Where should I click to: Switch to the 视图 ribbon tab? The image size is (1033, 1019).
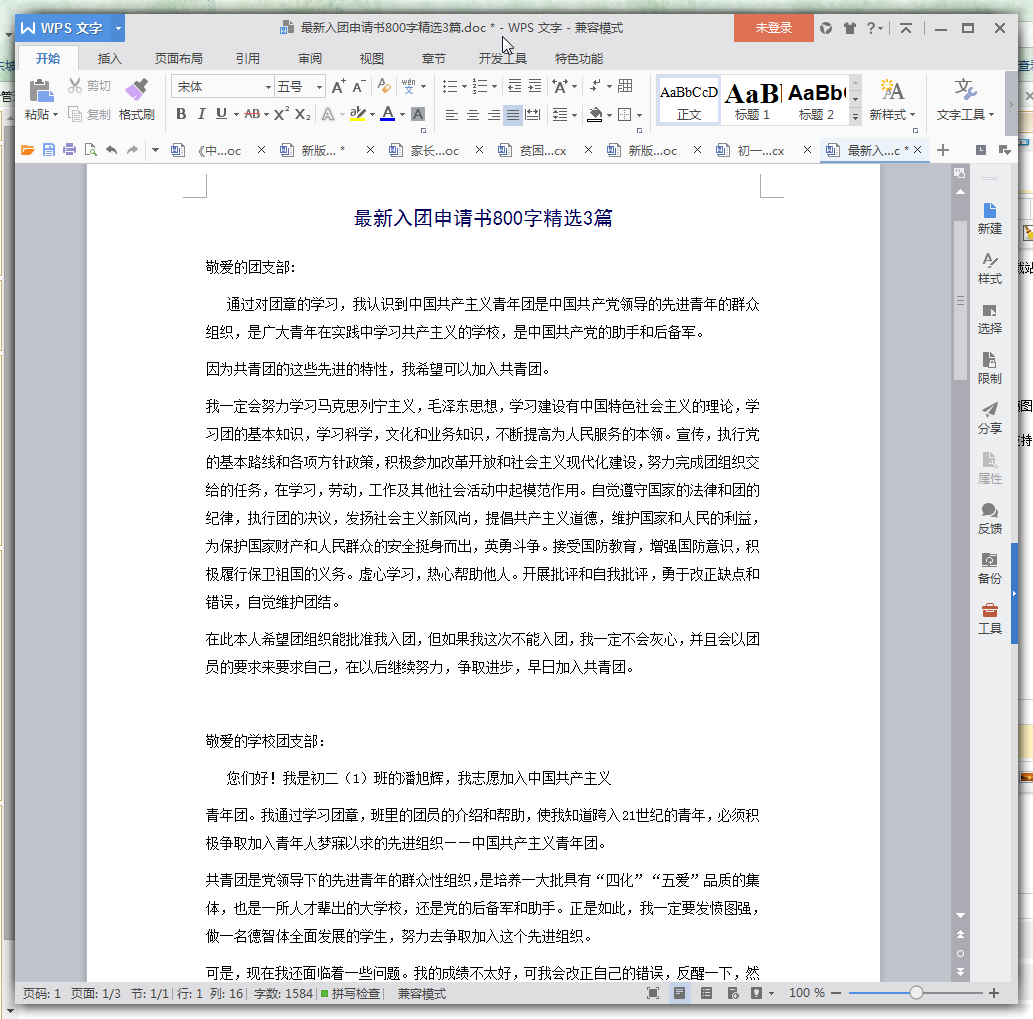click(372, 59)
